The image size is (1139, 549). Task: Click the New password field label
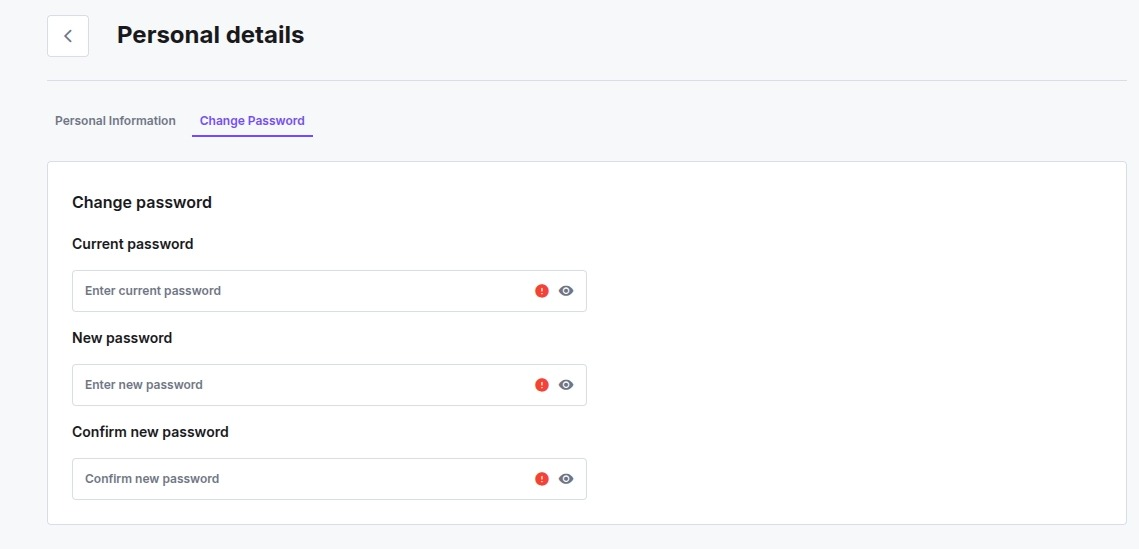122,338
